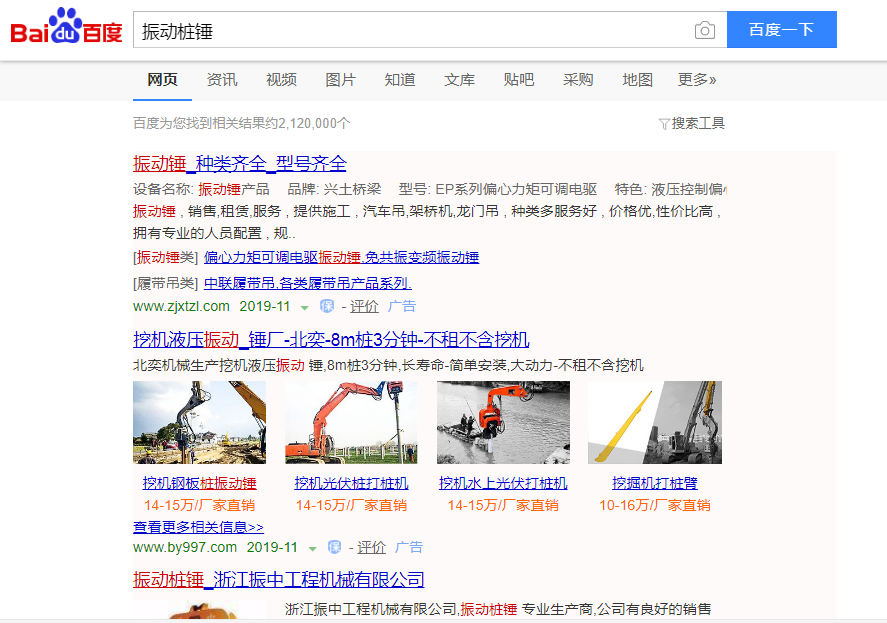
Task: Open the 挖机光伏桩打桩机 thumbnail image
Action: (351, 422)
